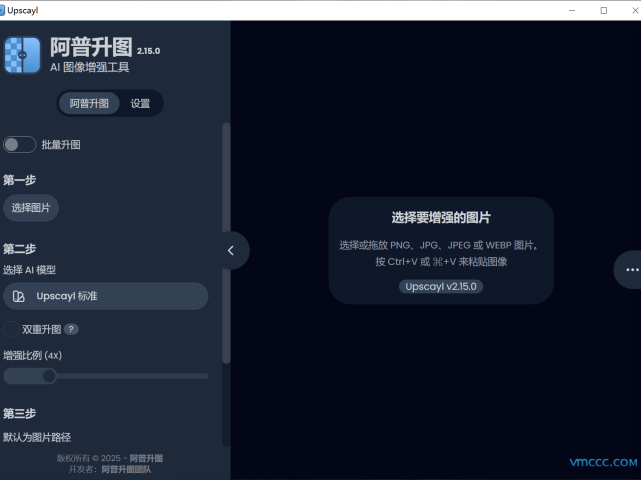Image resolution: width=641 pixels, height=480 pixels.
Task: Switch to the 设置 tab
Action: click(x=140, y=103)
